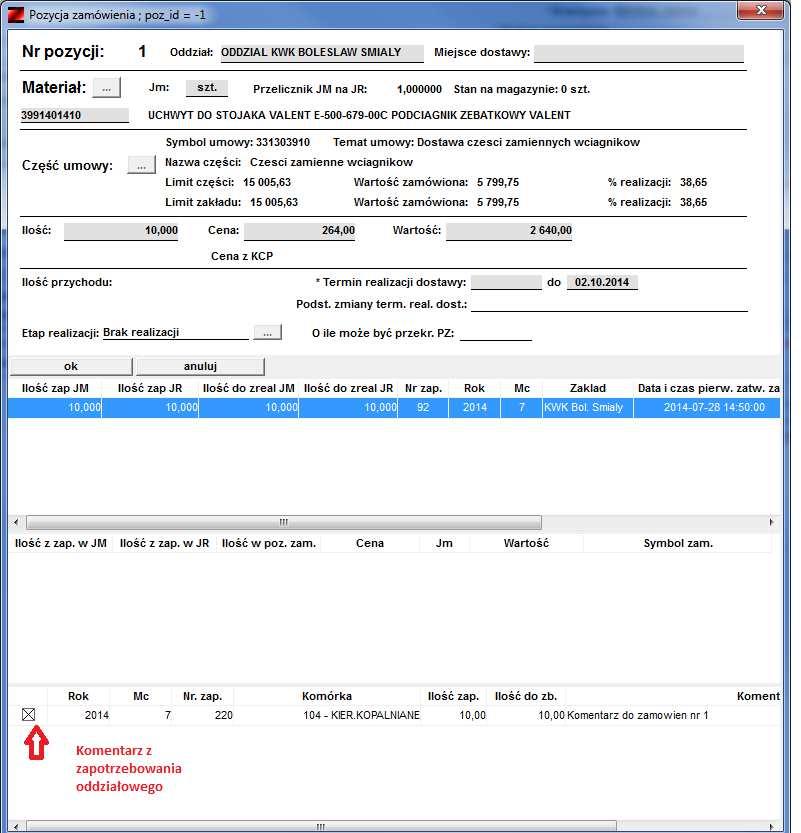Click the Etap realizacji field Brak realizacji
This screenshot has width=801, height=833.
pos(176,333)
